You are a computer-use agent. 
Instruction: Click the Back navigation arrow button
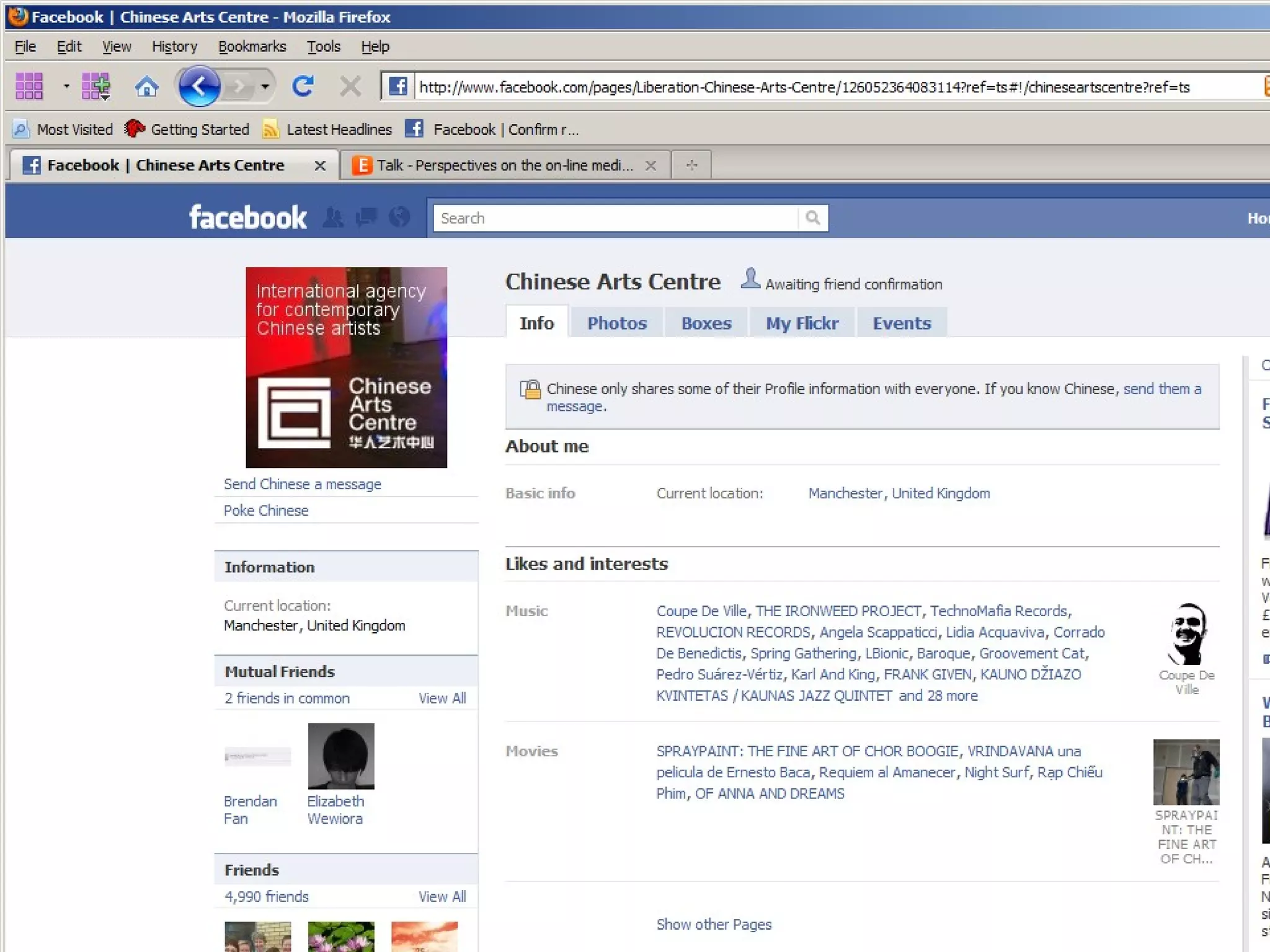[x=199, y=86]
